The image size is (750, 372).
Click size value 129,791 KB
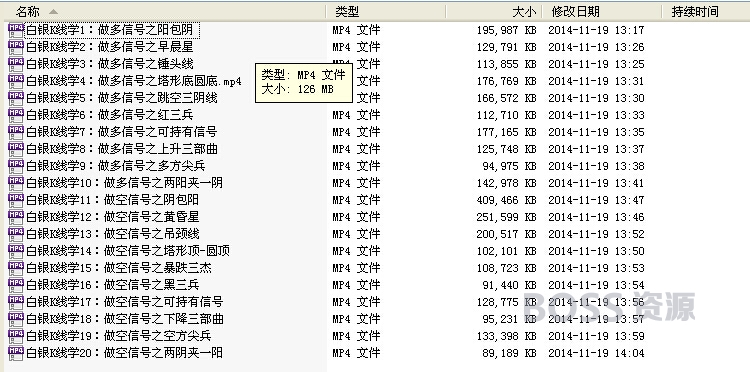[507, 47]
